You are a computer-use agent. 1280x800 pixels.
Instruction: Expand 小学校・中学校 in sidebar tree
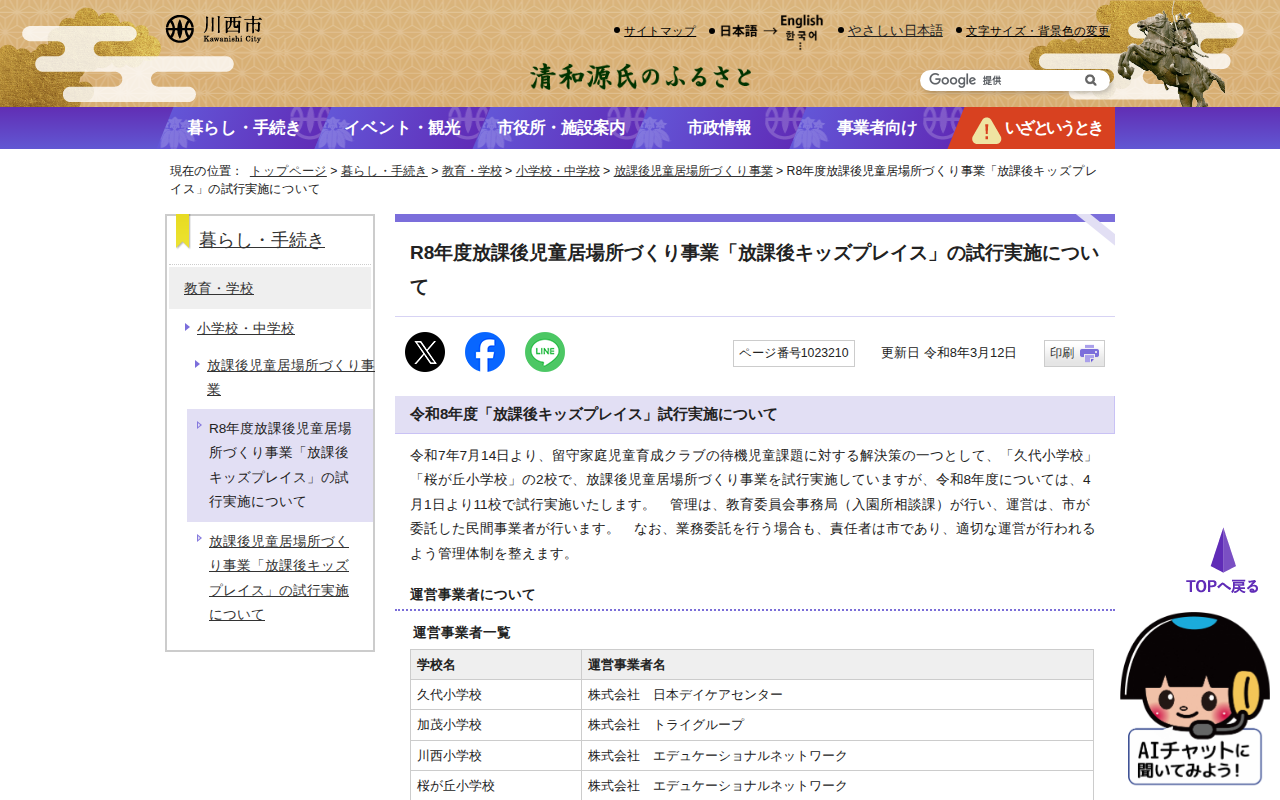tap(245, 328)
